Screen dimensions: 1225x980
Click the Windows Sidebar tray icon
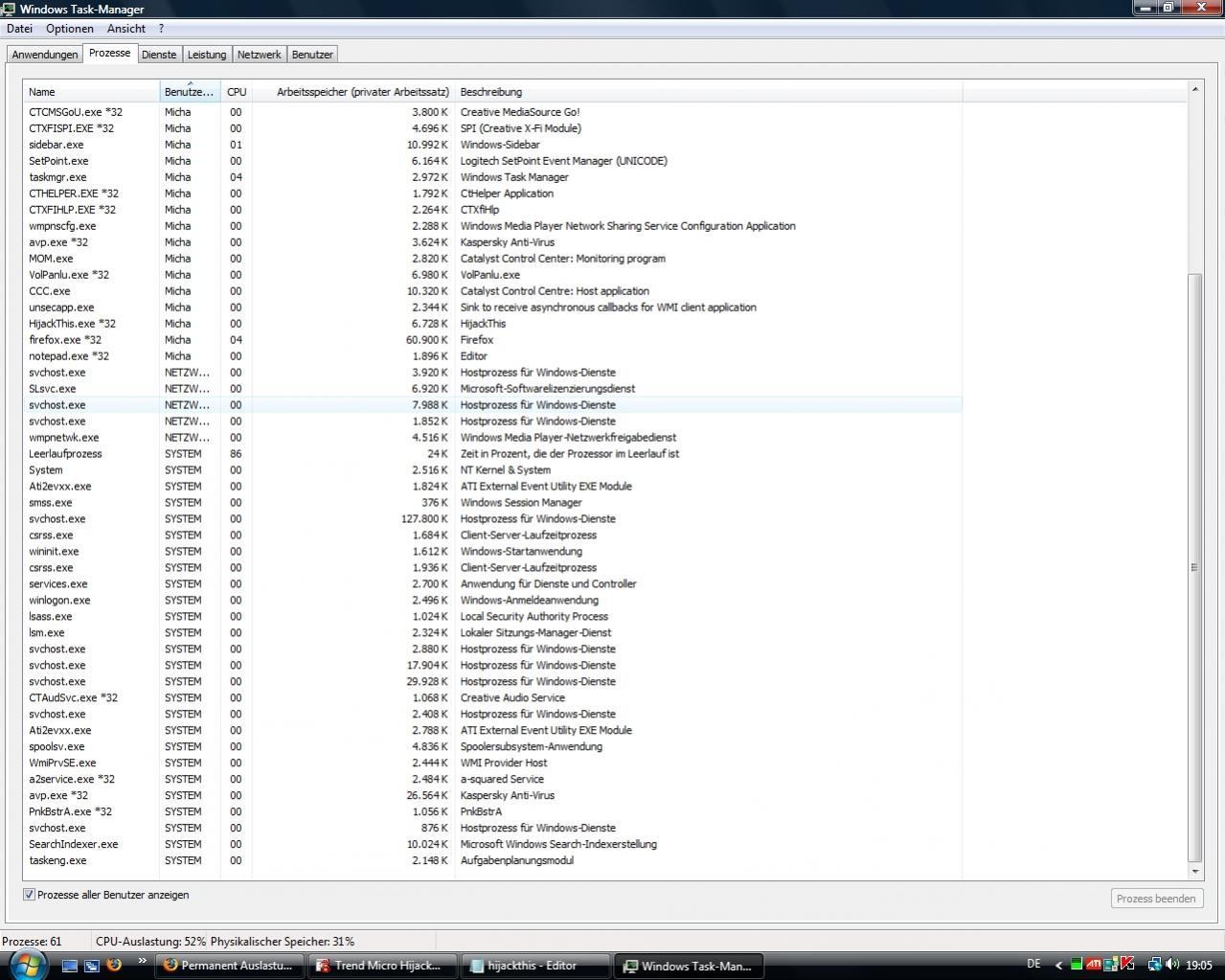pyautogui.click(x=1110, y=965)
